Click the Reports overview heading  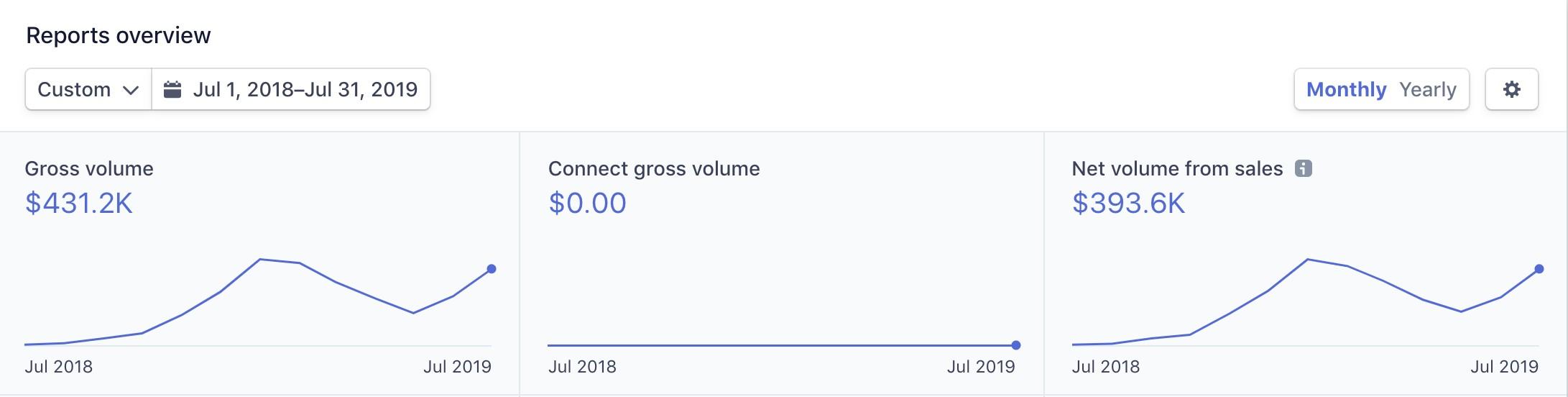pyautogui.click(x=119, y=36)
